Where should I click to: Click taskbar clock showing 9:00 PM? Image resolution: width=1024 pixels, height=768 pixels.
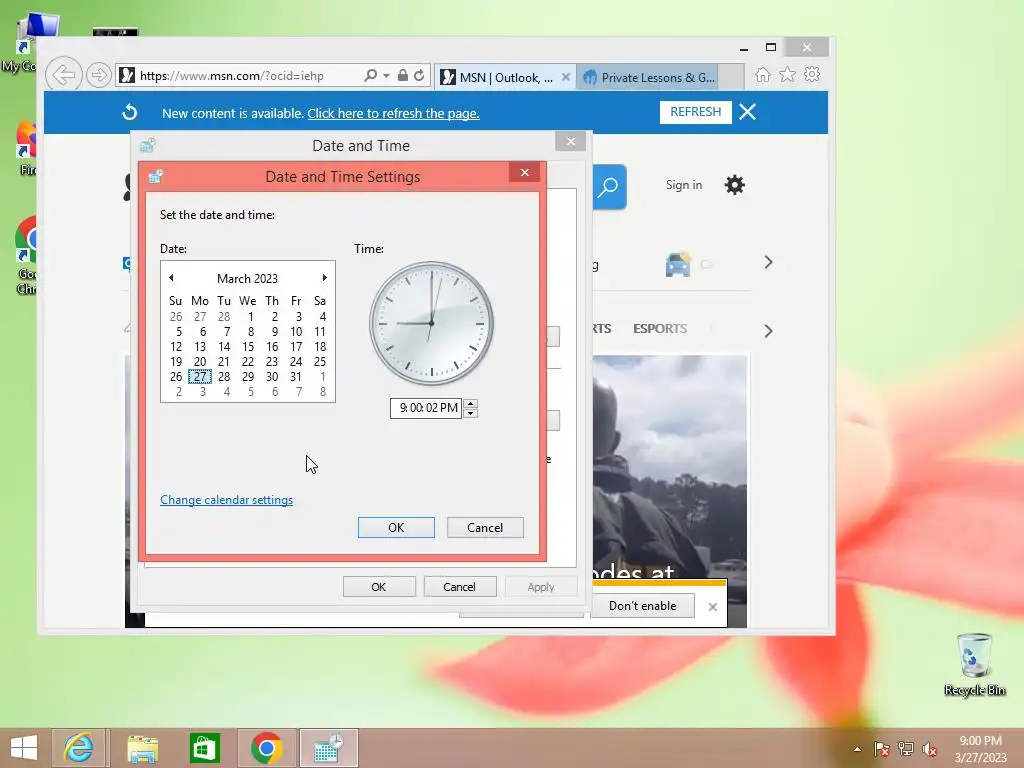(x=980, y=749)
